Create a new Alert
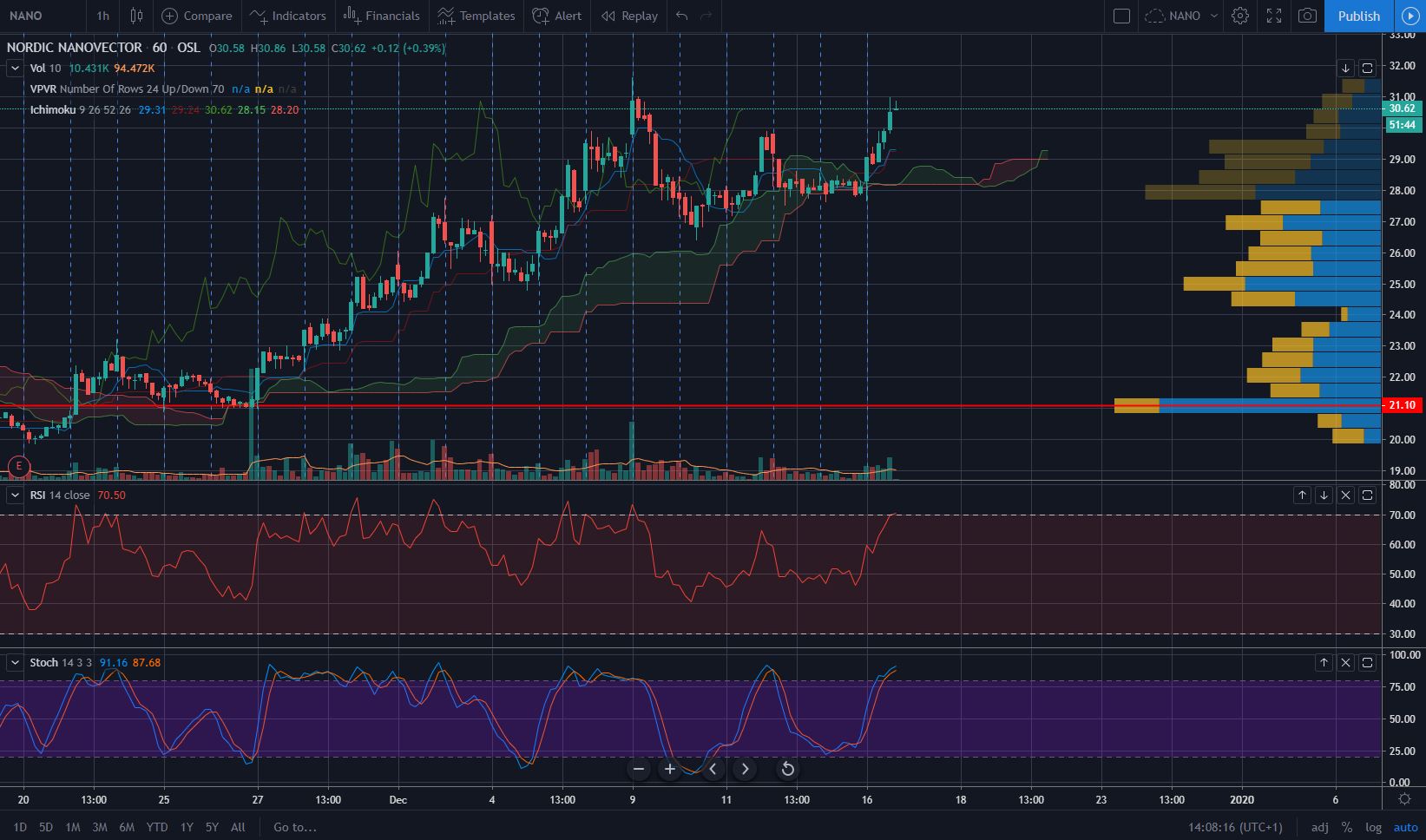 [x=557, y=16]
